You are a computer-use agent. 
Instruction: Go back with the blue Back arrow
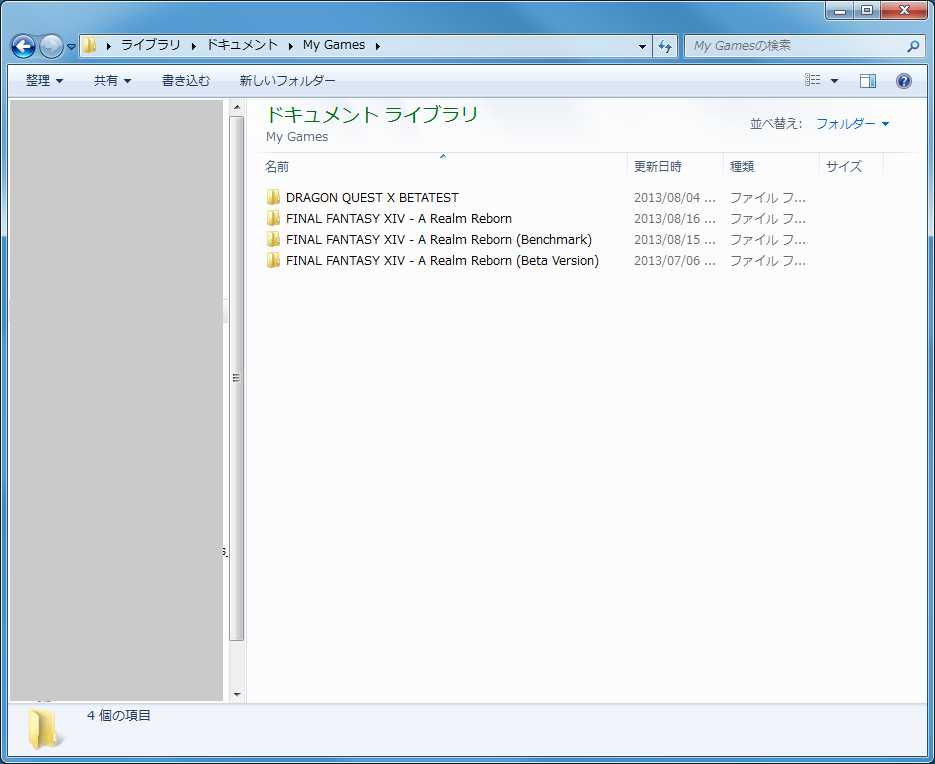(23, 46)
